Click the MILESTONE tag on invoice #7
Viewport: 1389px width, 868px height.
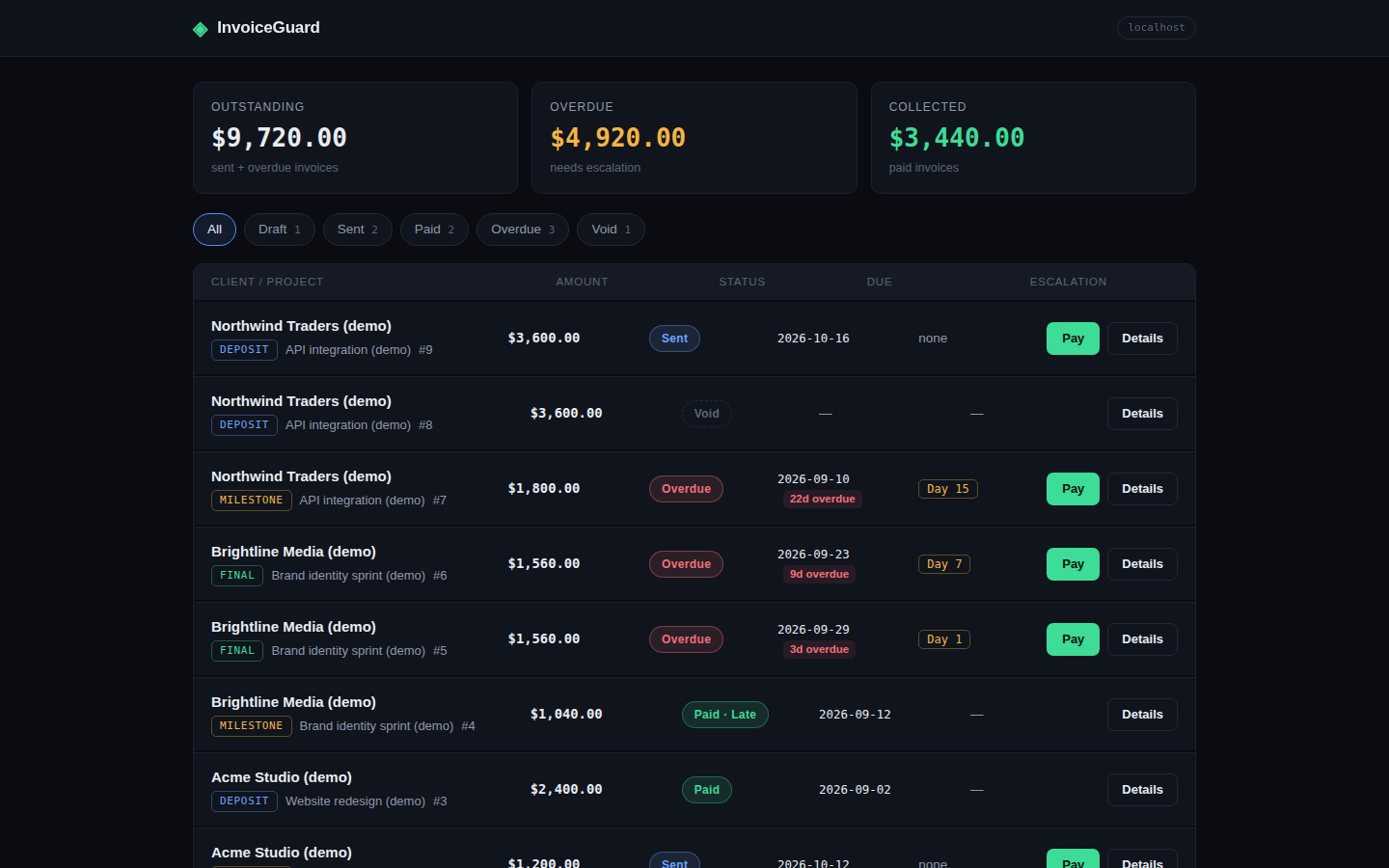click(251, 501)
